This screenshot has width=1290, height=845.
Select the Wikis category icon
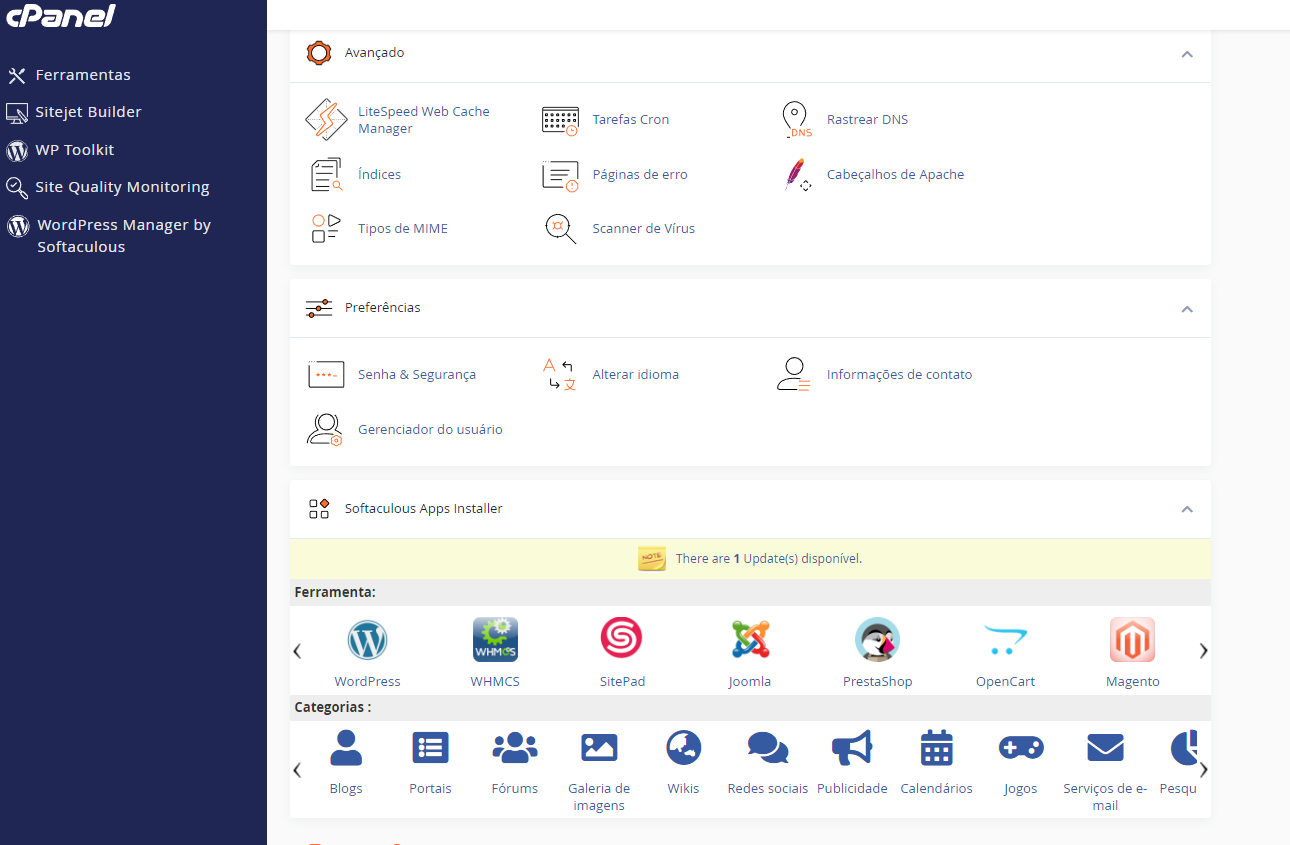(684, 747)
